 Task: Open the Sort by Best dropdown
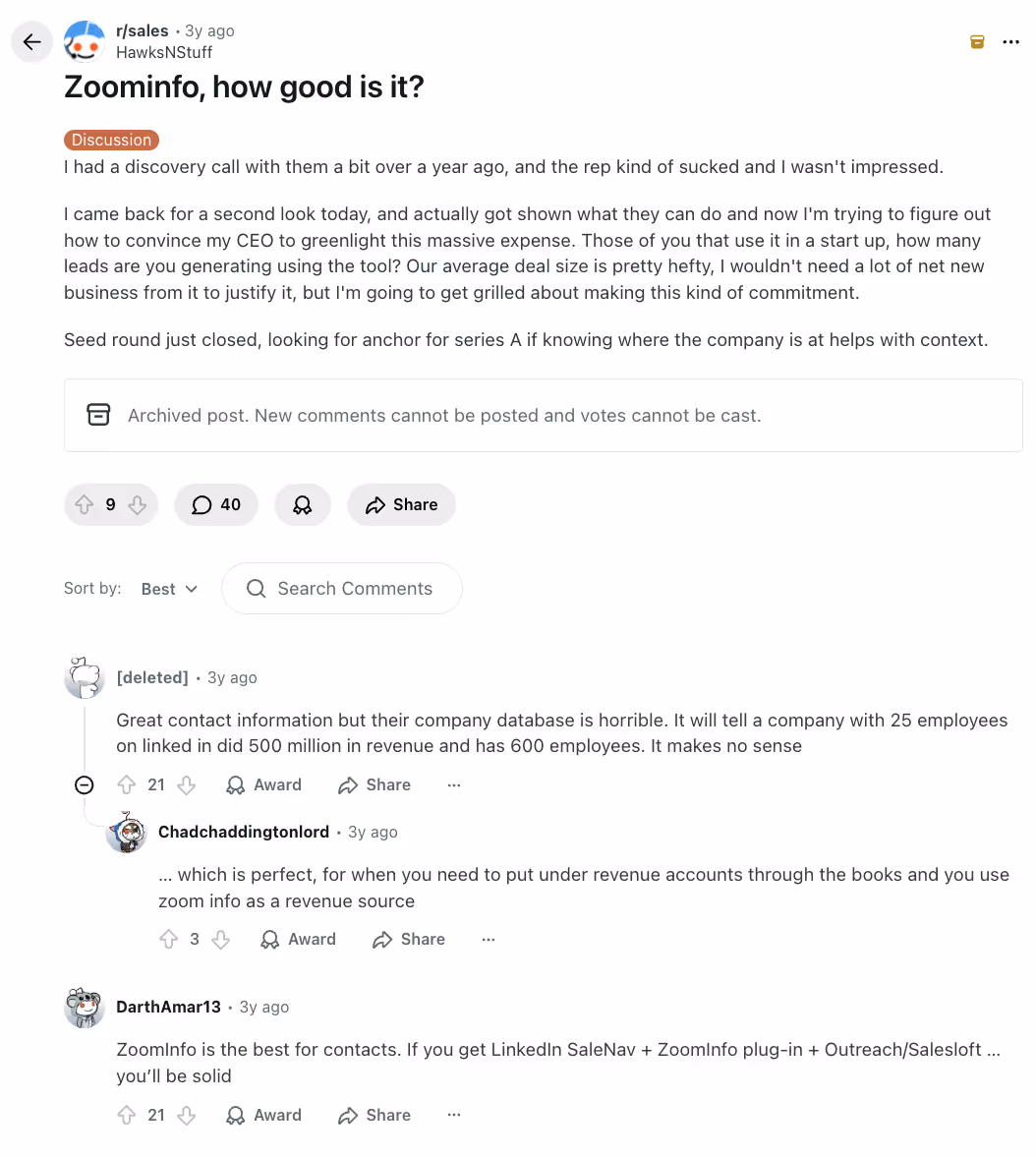168,588
